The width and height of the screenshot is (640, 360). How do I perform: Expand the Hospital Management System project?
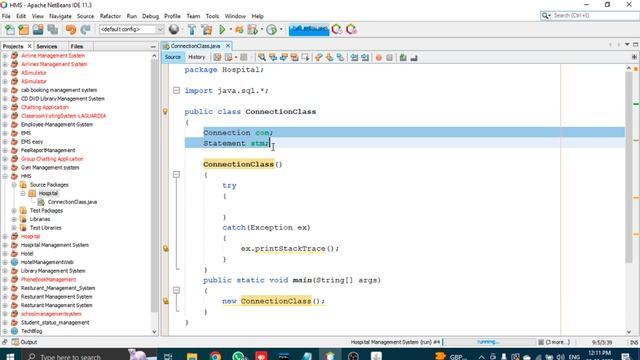pos(5,245)
